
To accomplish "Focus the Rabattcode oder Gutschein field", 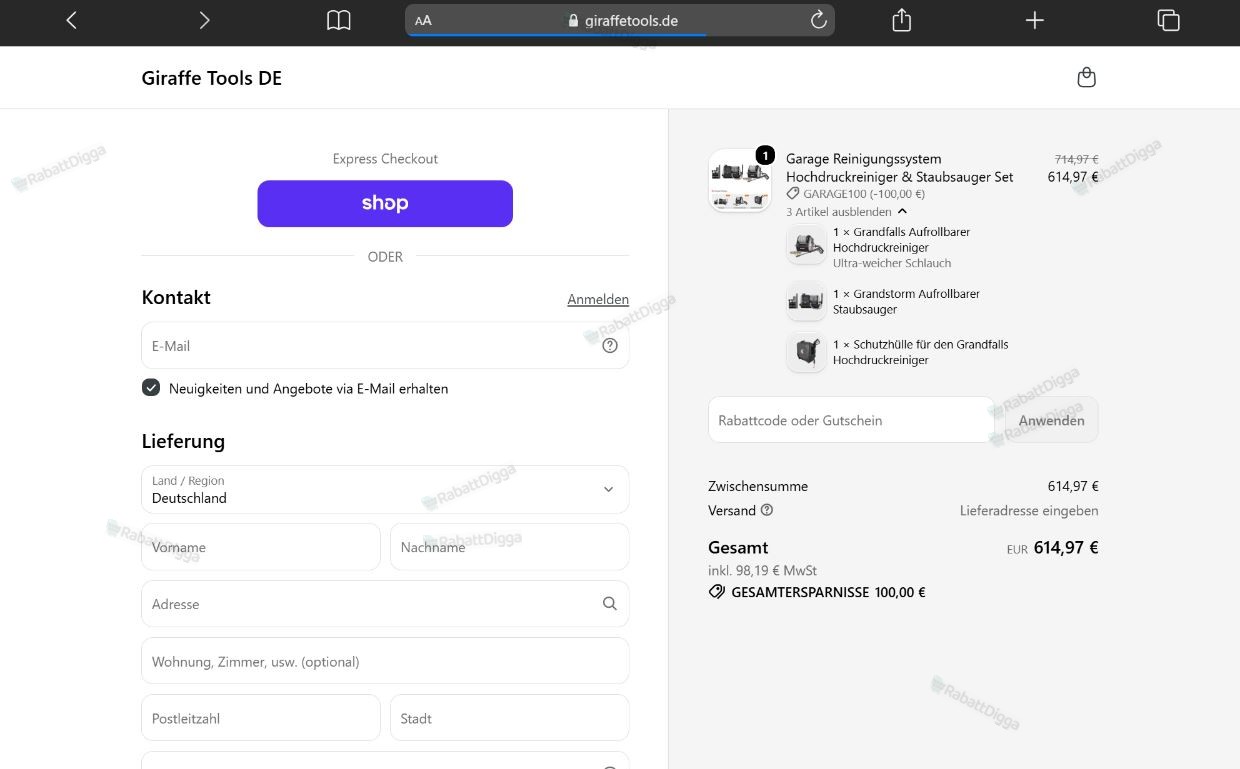I will tap(851, 420).
